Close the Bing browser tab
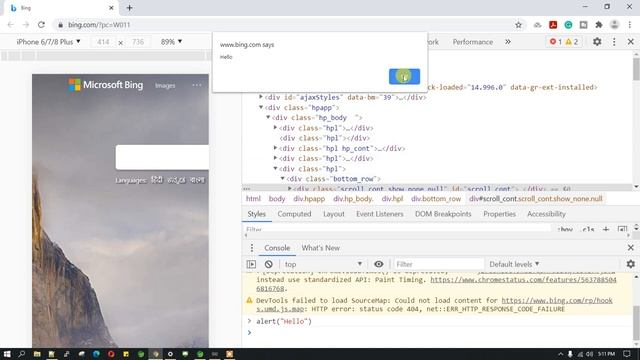 click(x=111, y=8)
